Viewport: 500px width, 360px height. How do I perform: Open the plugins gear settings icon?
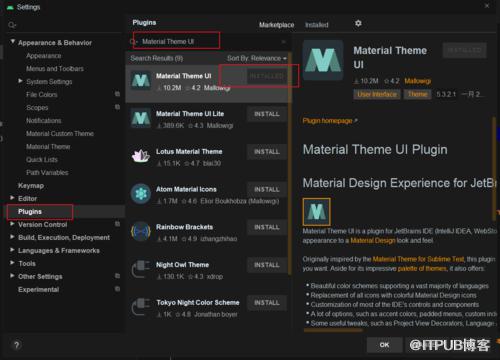(358, 23)
